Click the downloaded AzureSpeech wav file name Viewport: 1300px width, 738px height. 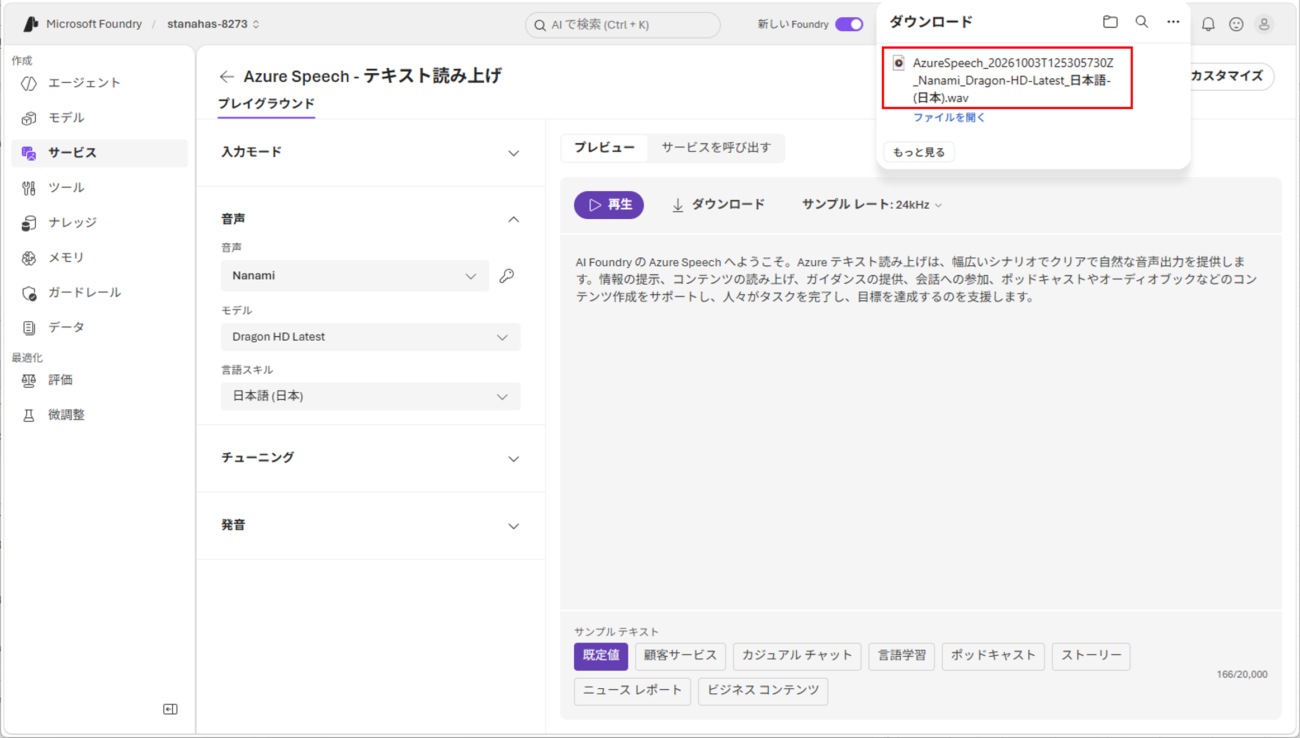tap(1013, 81)
